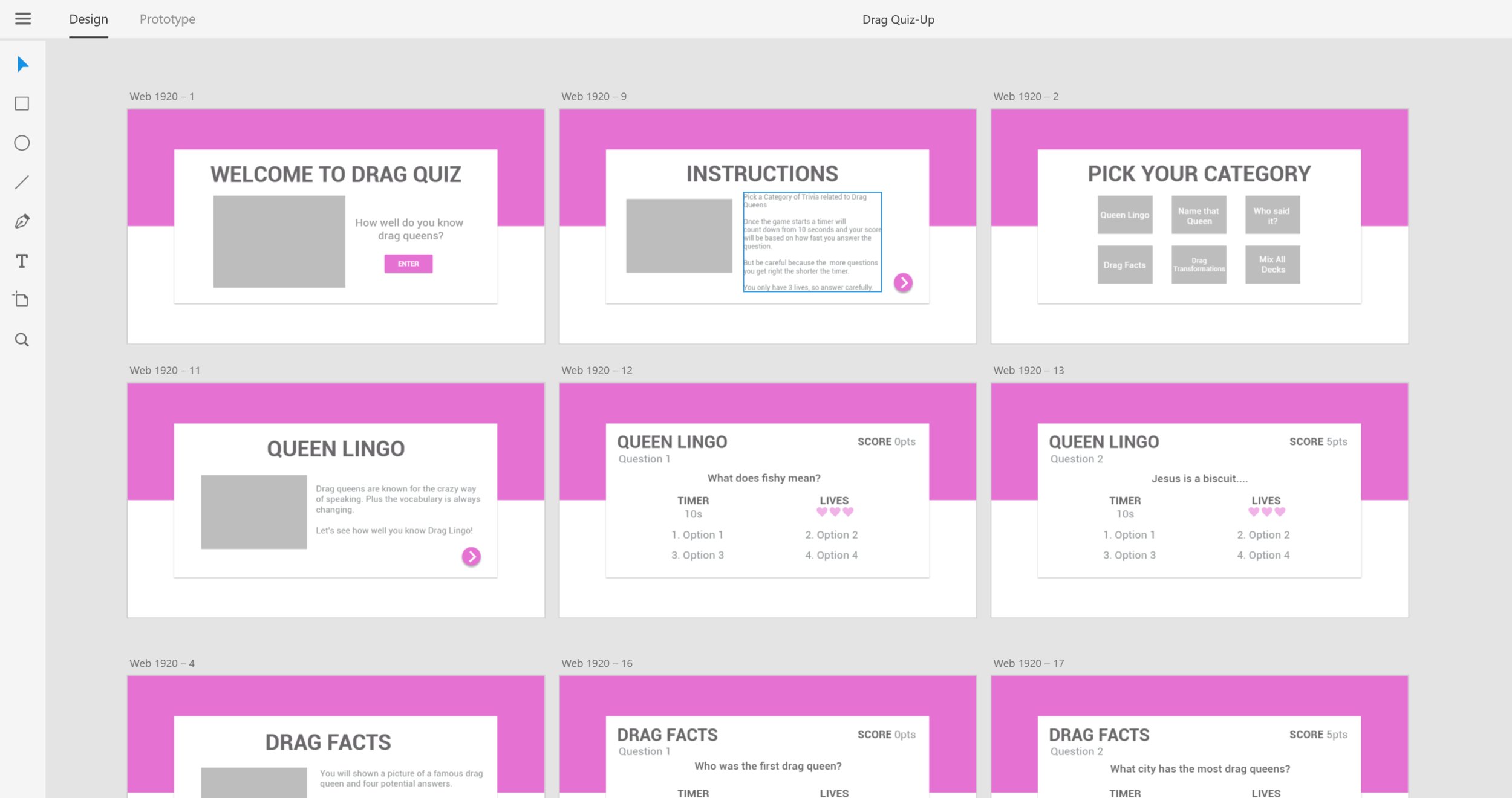Select the Text tool
The height and width of the screenshot is (798, 1512).
[22, 261]
